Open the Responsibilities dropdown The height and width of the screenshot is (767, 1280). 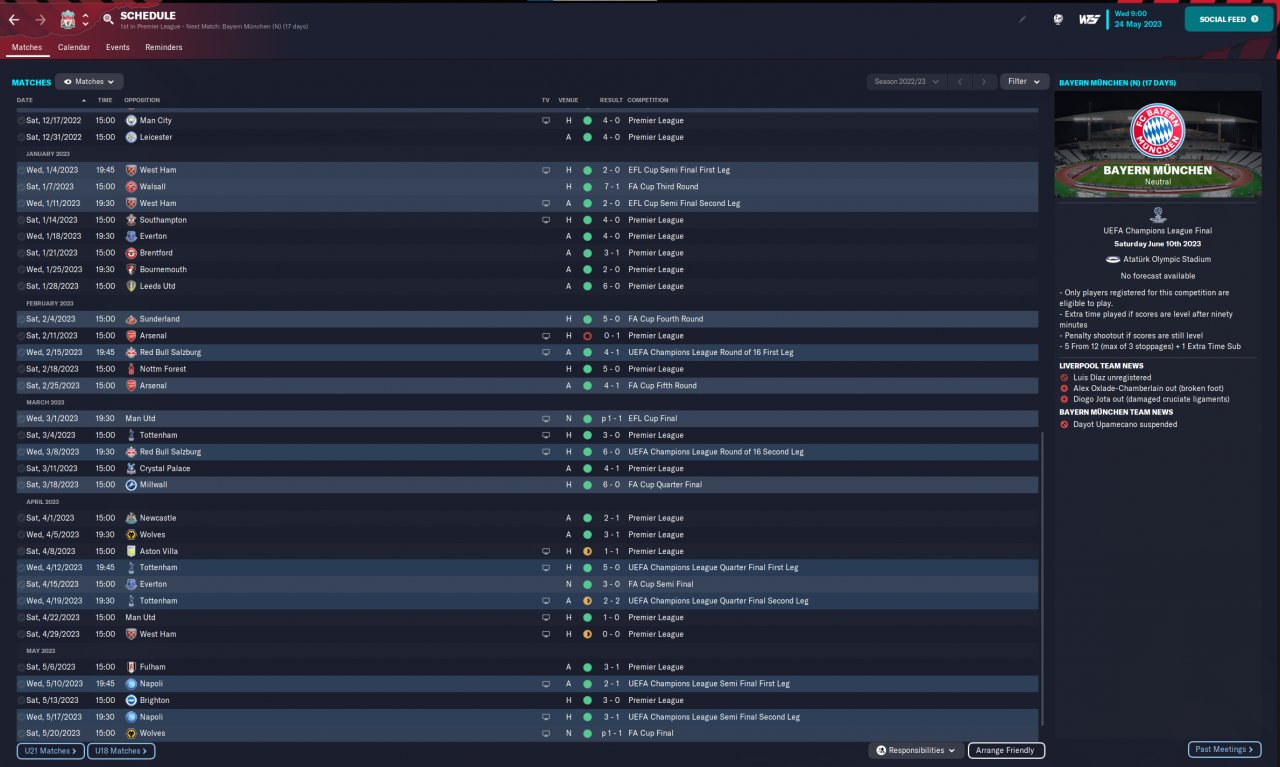[x=916, y=750]
